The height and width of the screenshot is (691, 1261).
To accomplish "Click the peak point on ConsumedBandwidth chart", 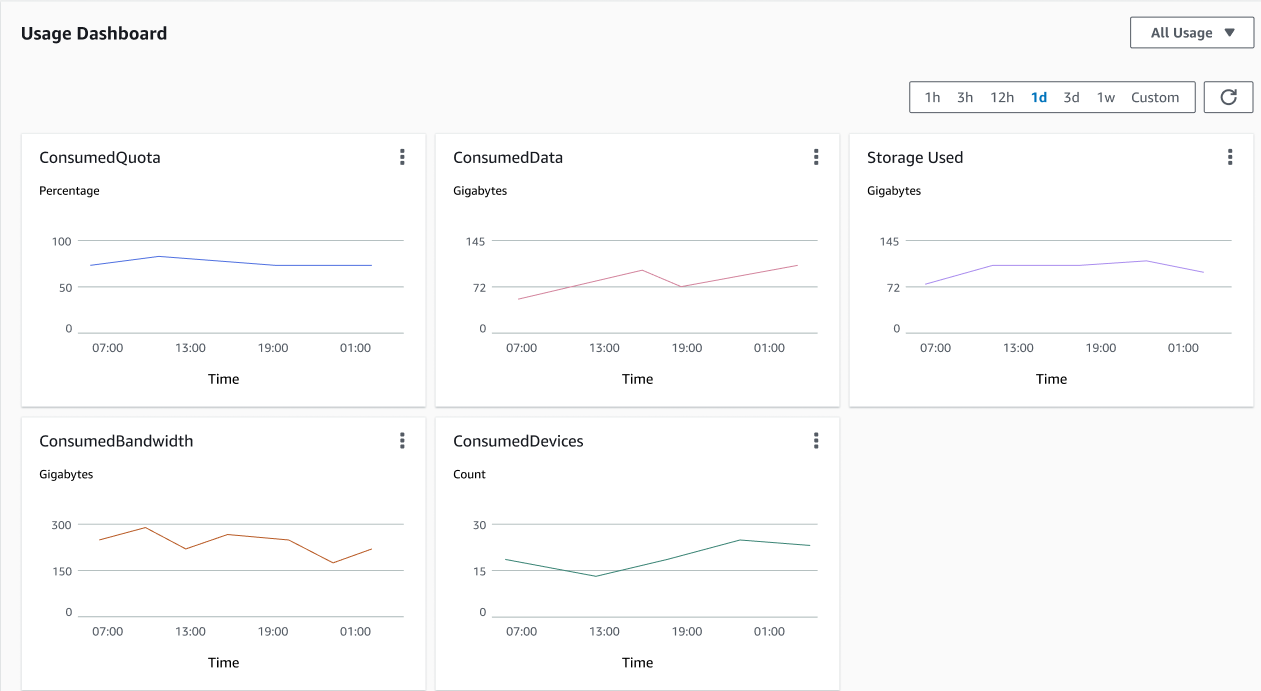I will [x=145, y=527].
